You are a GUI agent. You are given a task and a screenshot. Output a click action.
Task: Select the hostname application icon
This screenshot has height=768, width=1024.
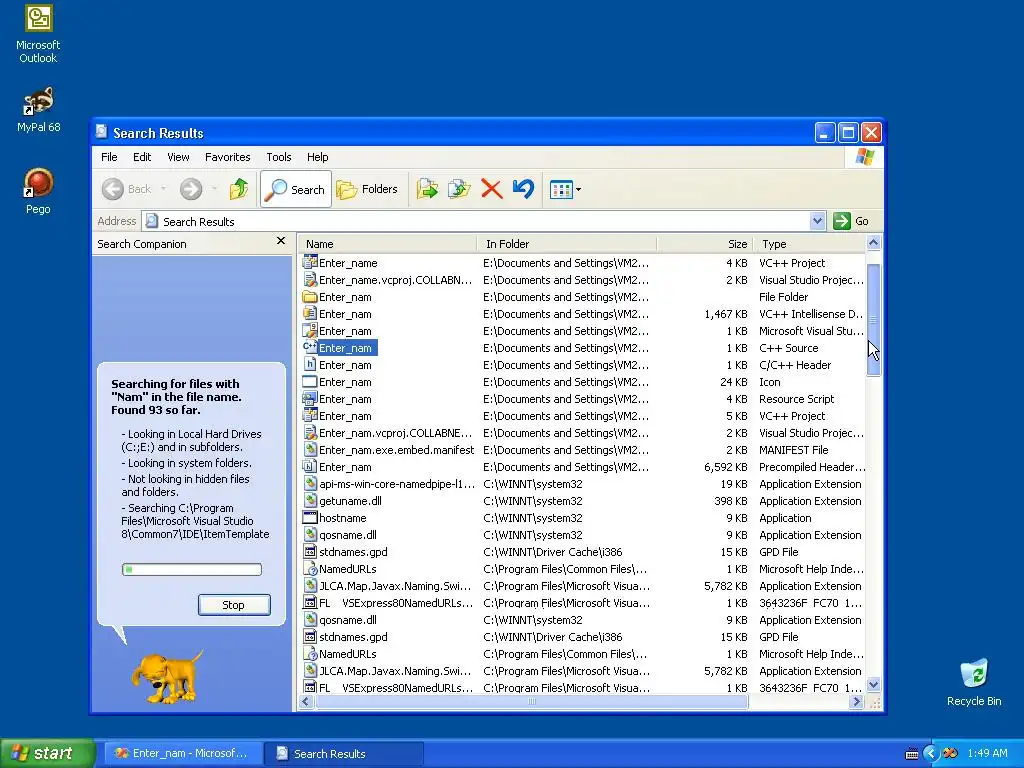pos(310,517)
